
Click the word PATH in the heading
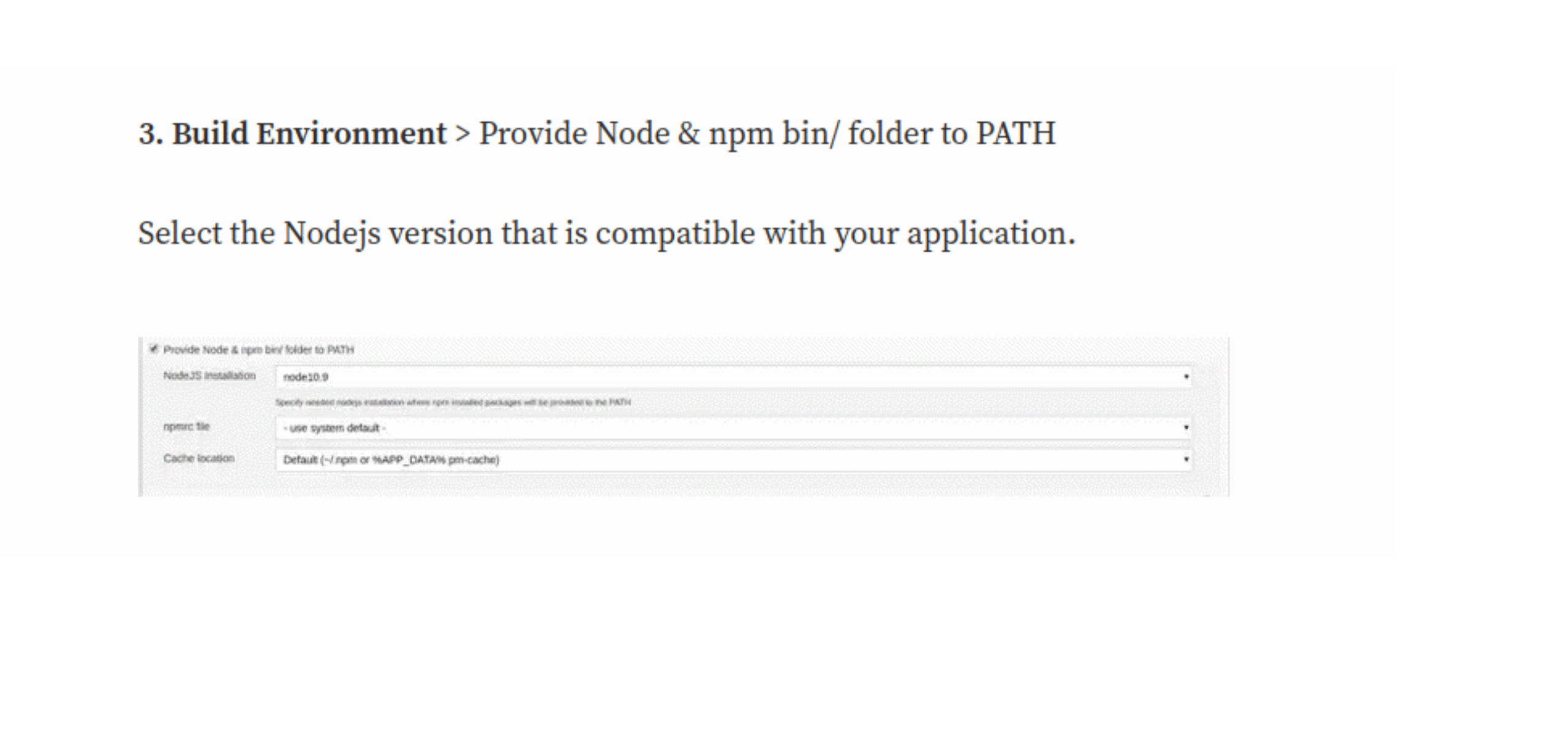click(x=1016, y=134)
